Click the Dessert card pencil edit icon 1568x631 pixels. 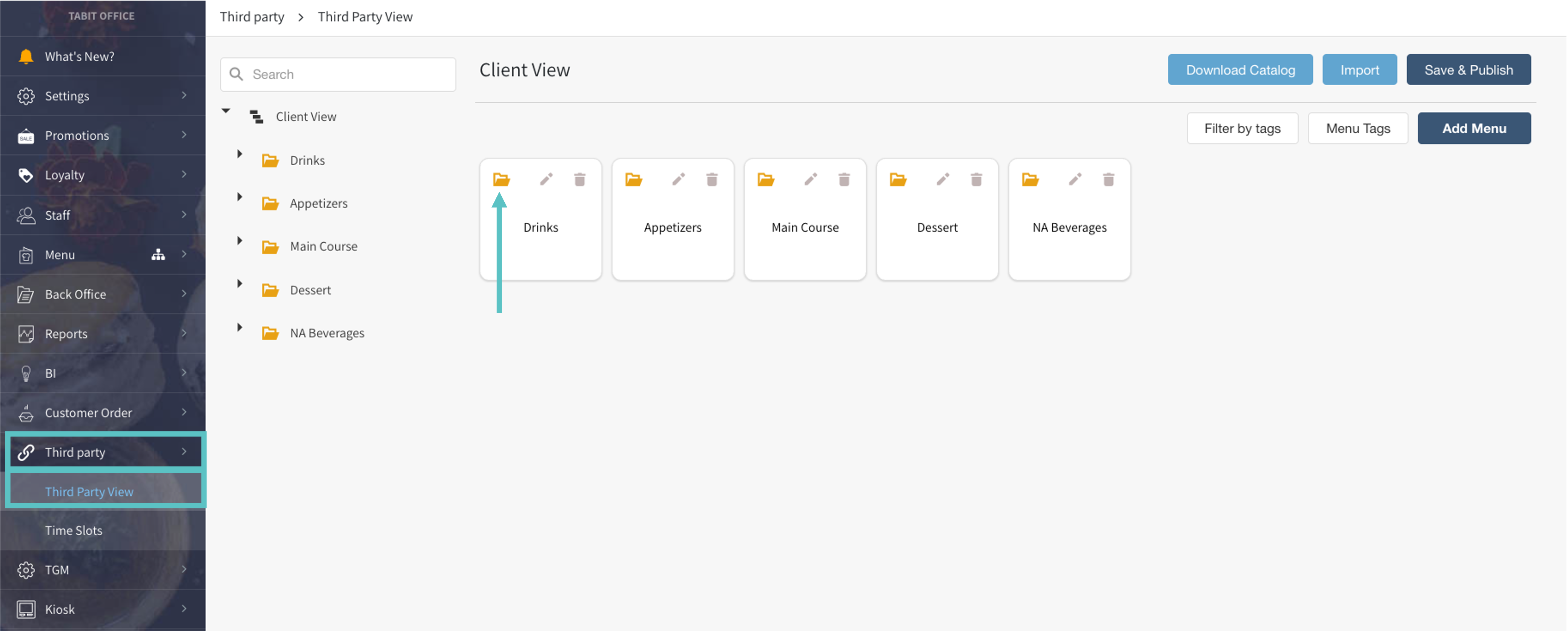pyautogui.click(x=942, y=179)
